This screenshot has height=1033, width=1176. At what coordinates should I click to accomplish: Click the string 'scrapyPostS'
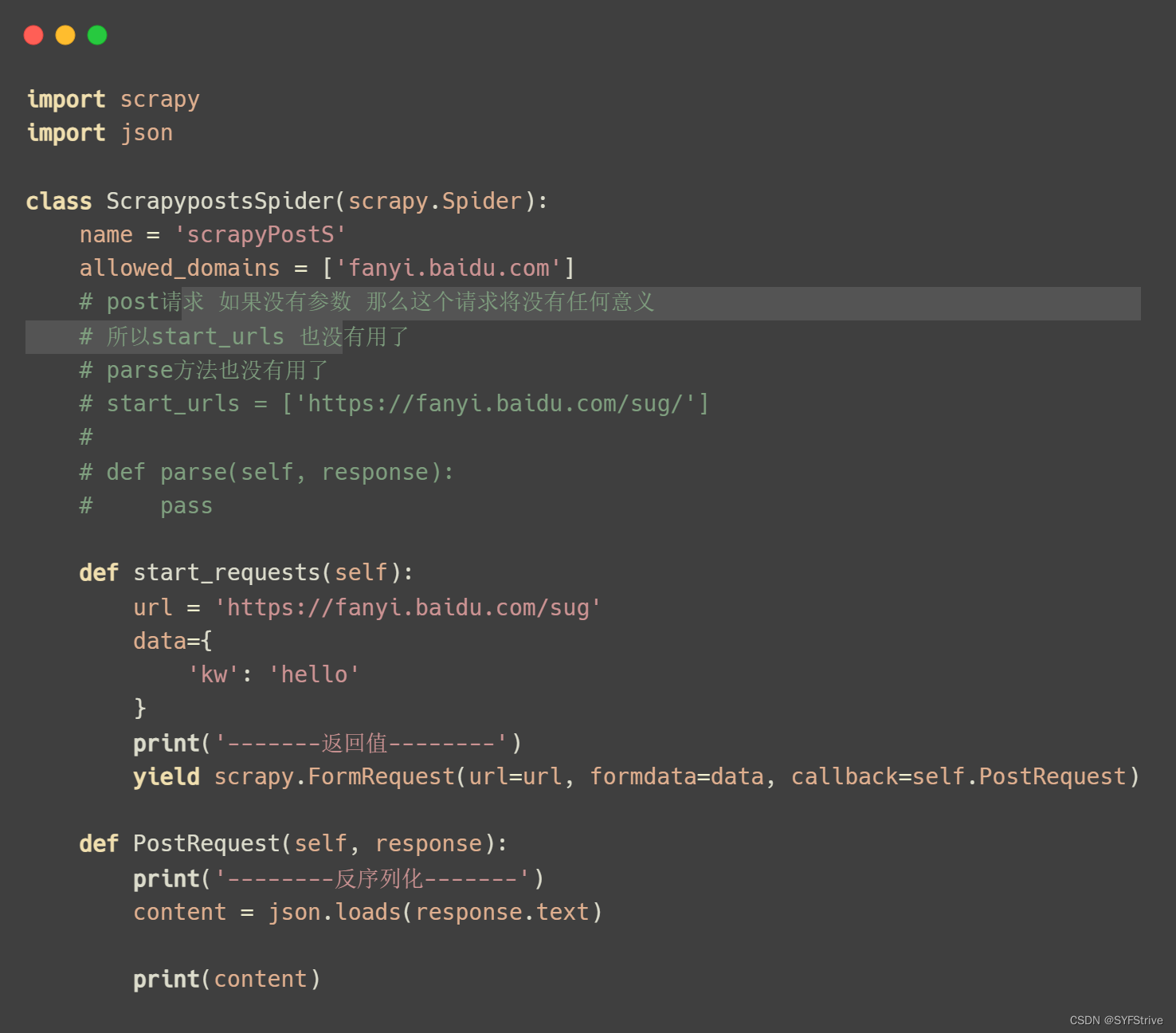click(261, 234)
